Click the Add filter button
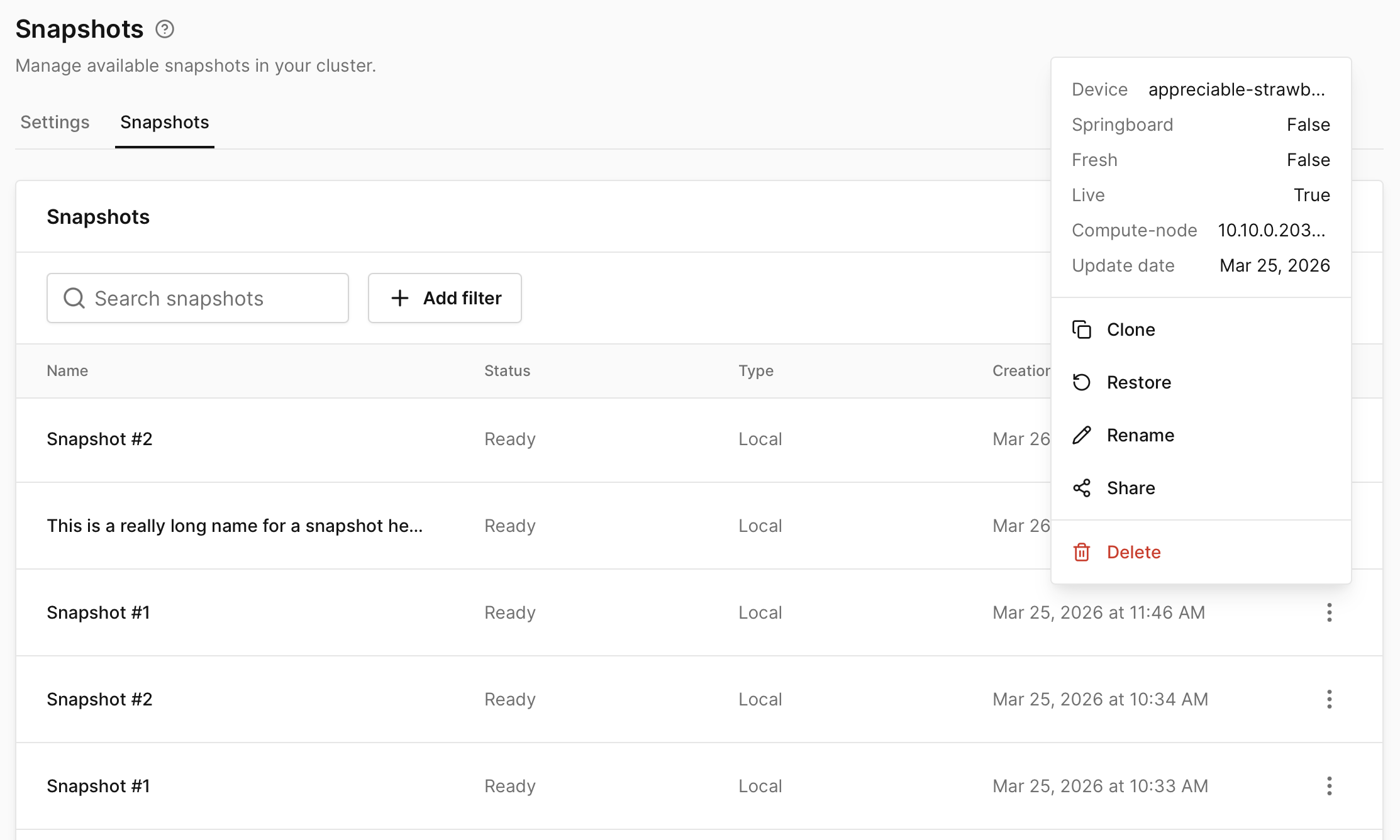Image resolution: width=1400 pixels, height=840 pixels. 445,298
